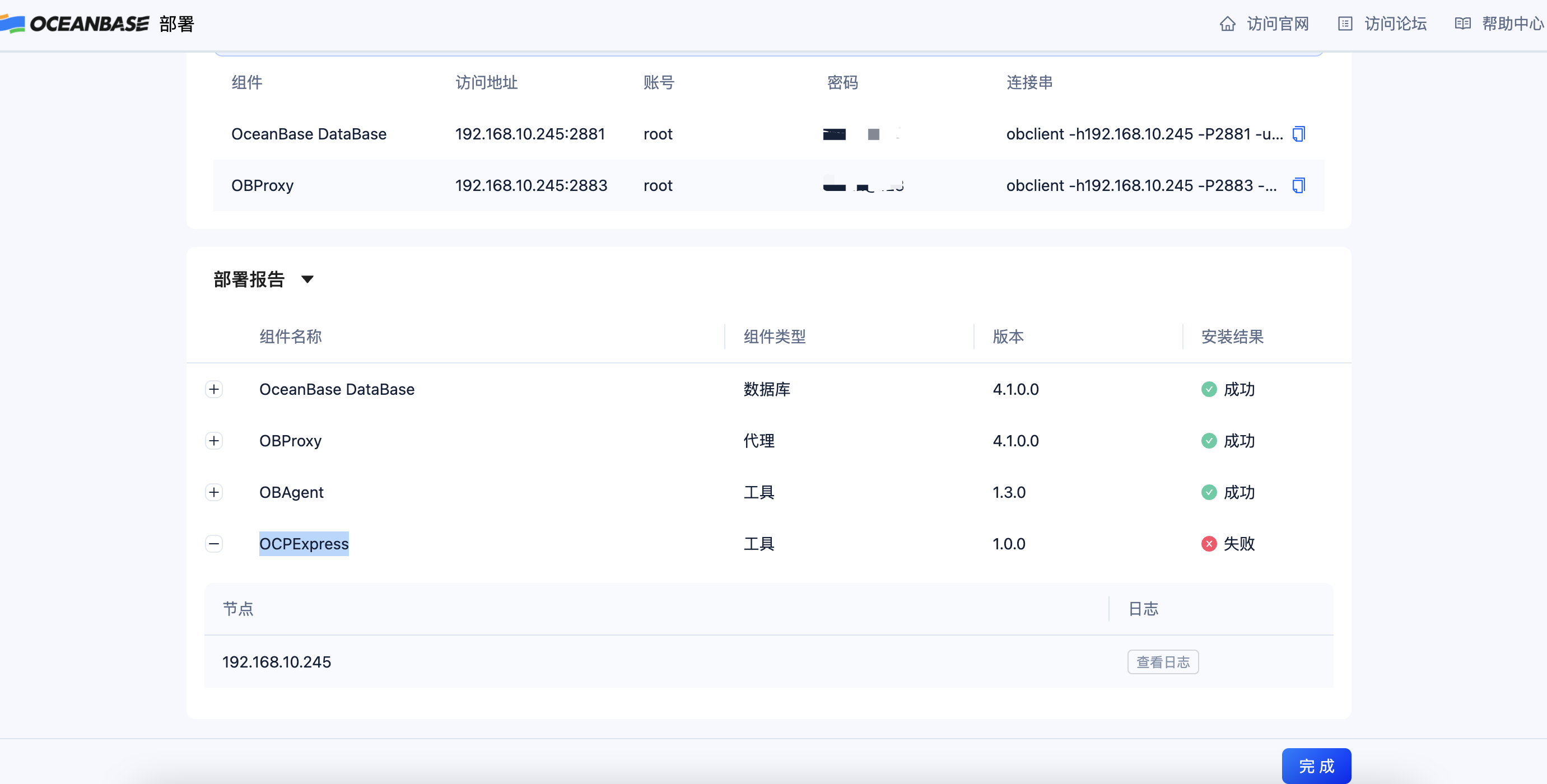This screenshot has height=784, width=1547.
Task: Click the OBProxy masked password
Action: [x=863, y=185]
